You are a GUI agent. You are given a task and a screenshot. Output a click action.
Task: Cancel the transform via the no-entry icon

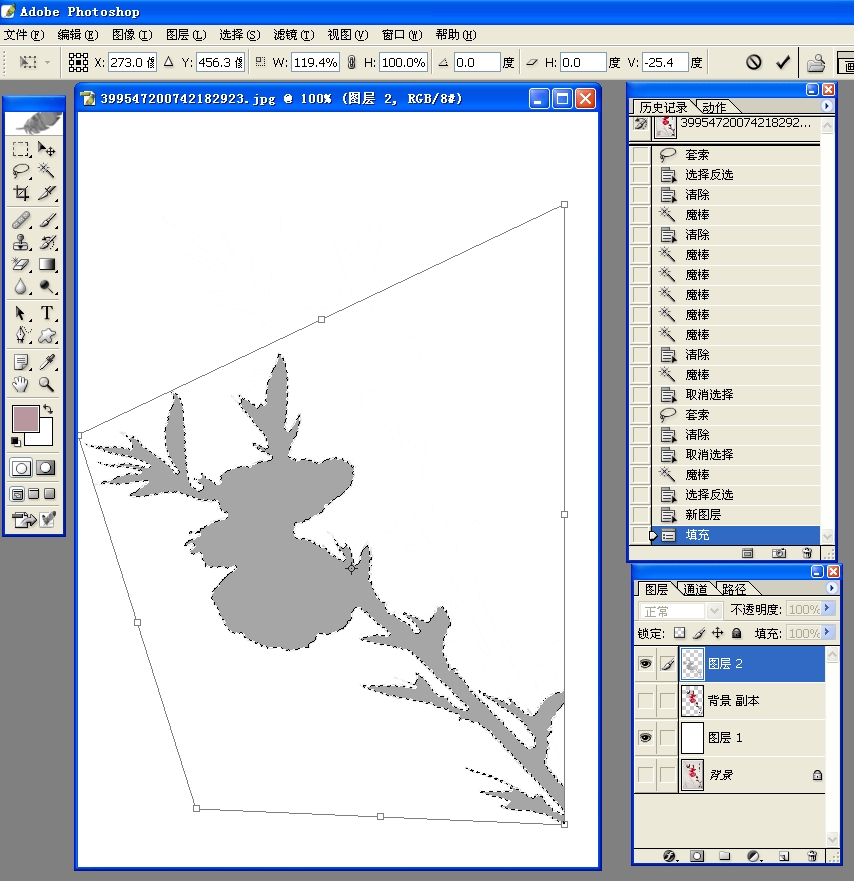754,62
